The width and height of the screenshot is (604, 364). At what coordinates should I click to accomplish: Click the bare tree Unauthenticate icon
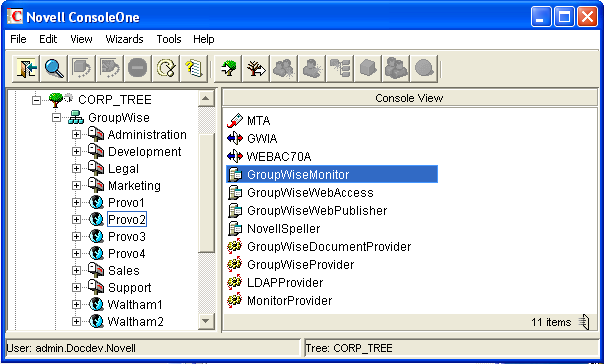click(x=256, y=69)
